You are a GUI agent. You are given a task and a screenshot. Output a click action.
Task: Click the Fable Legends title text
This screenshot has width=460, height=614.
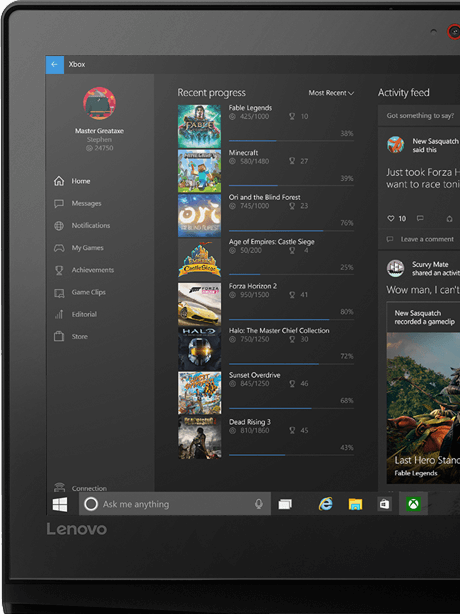pos(250,108)
